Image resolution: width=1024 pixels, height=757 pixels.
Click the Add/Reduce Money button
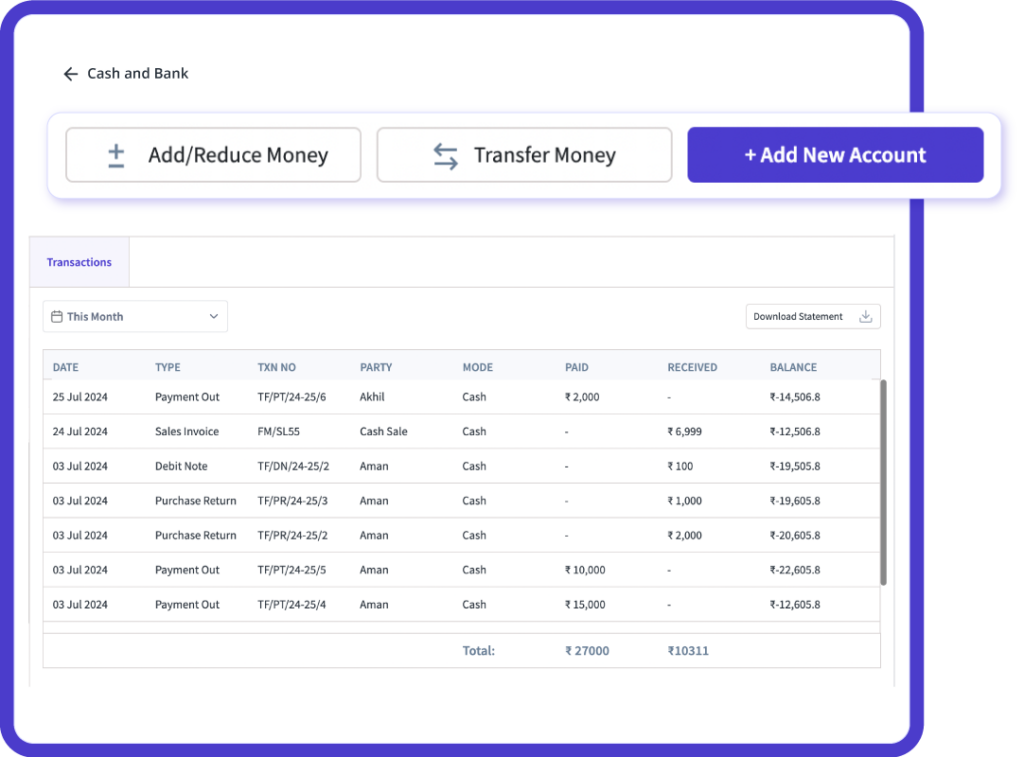point(212,154)
